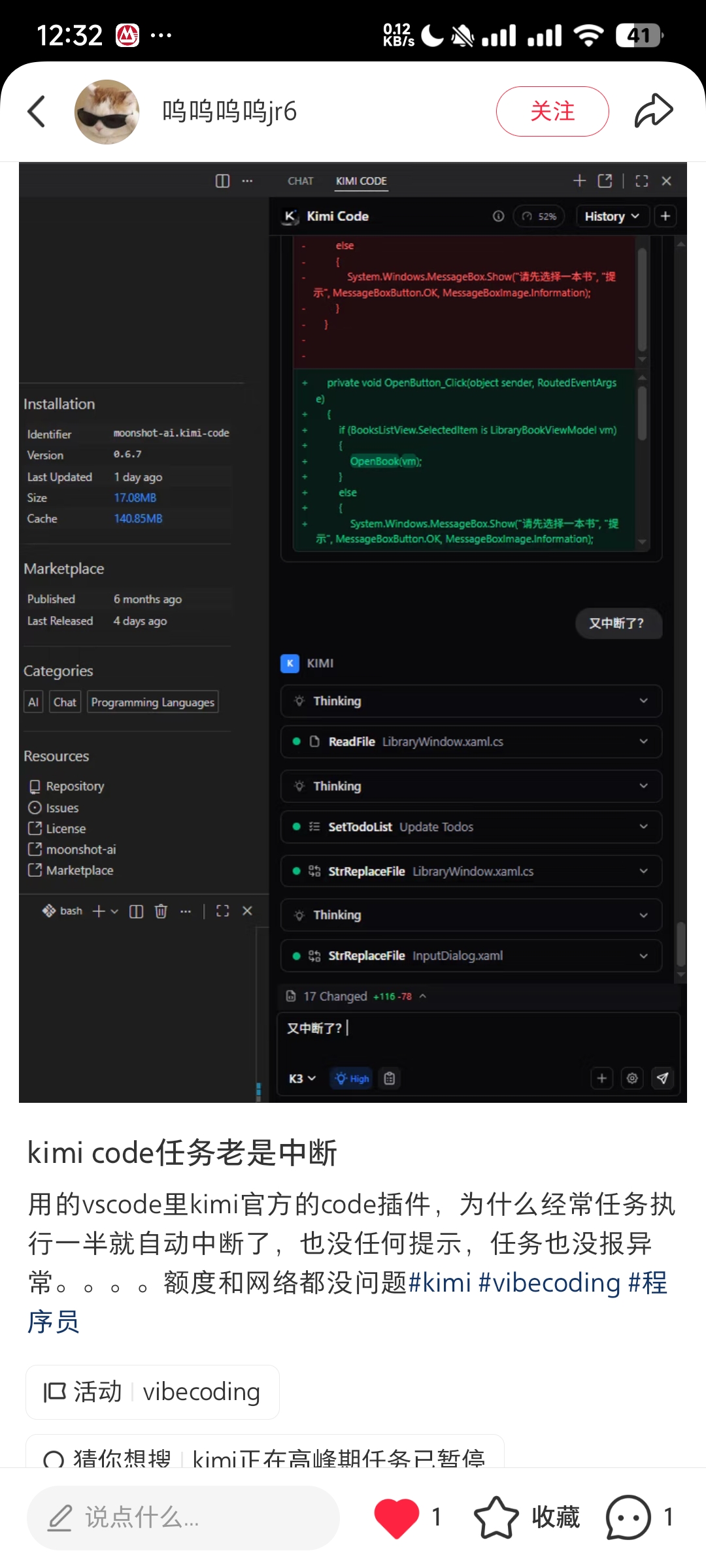Maximize panel with the fullscreen icon

coord(642,181)
